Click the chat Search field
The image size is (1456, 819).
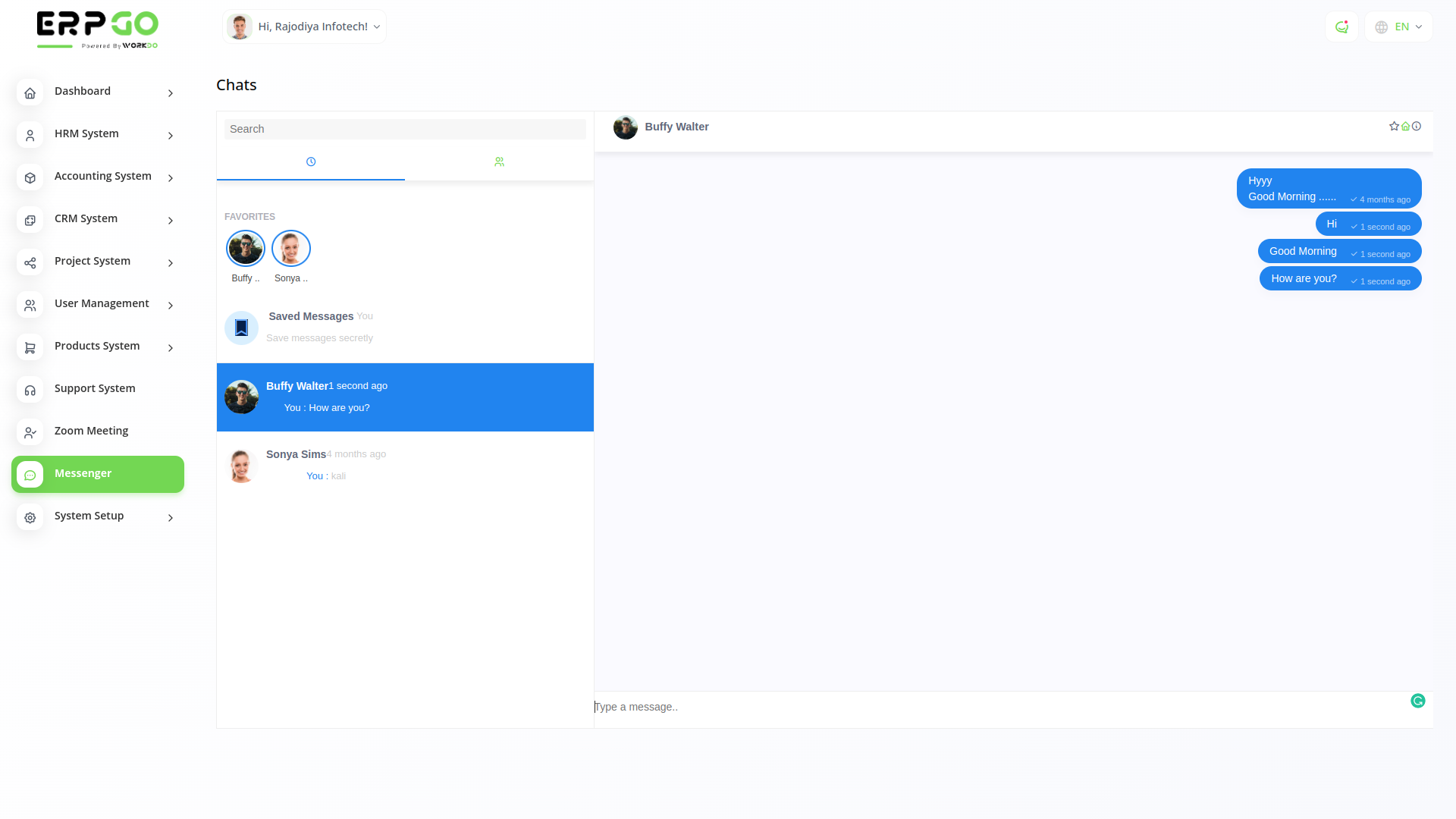coord(405,130)
